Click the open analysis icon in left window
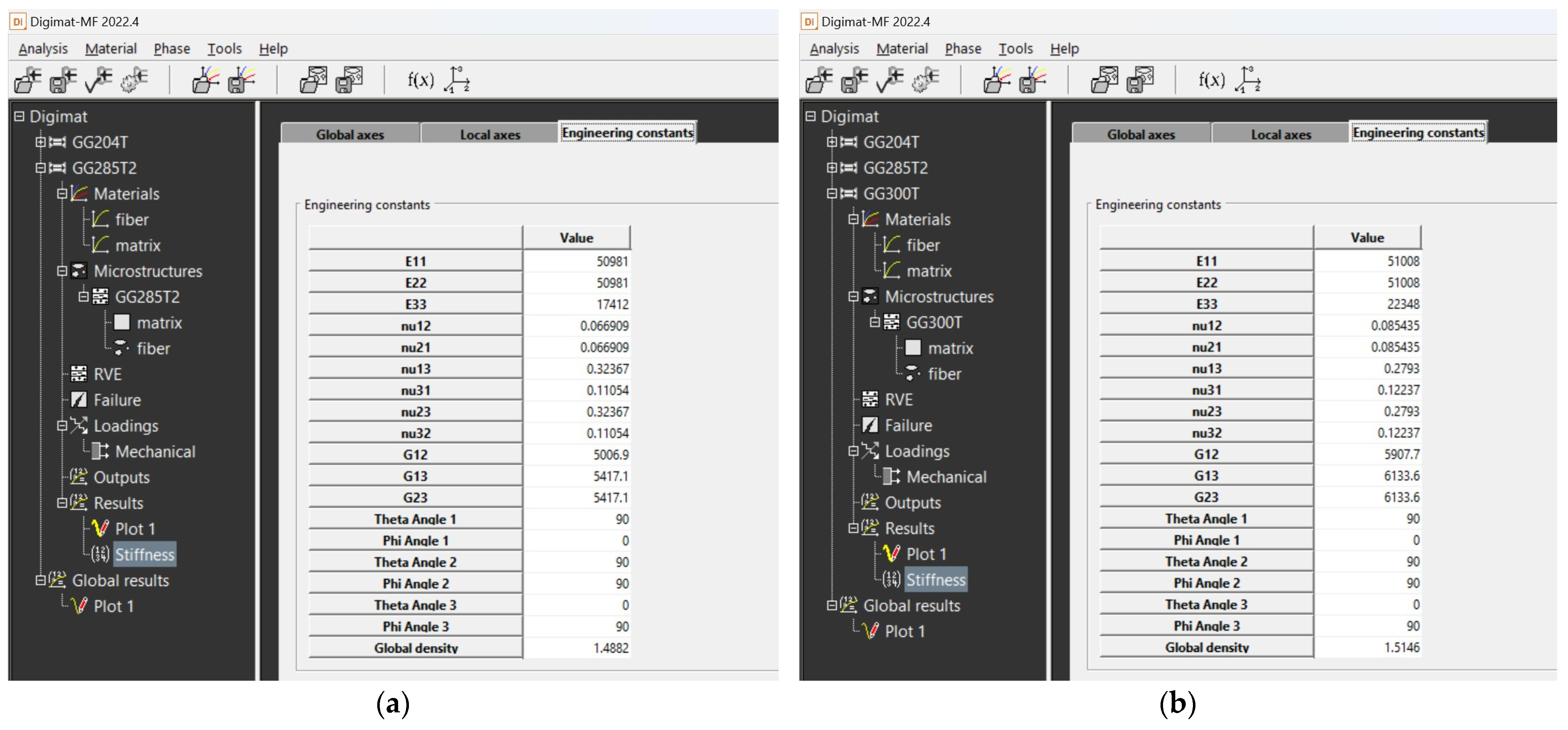This screenshot has width=1568, height=730. (x=27, y=80)
